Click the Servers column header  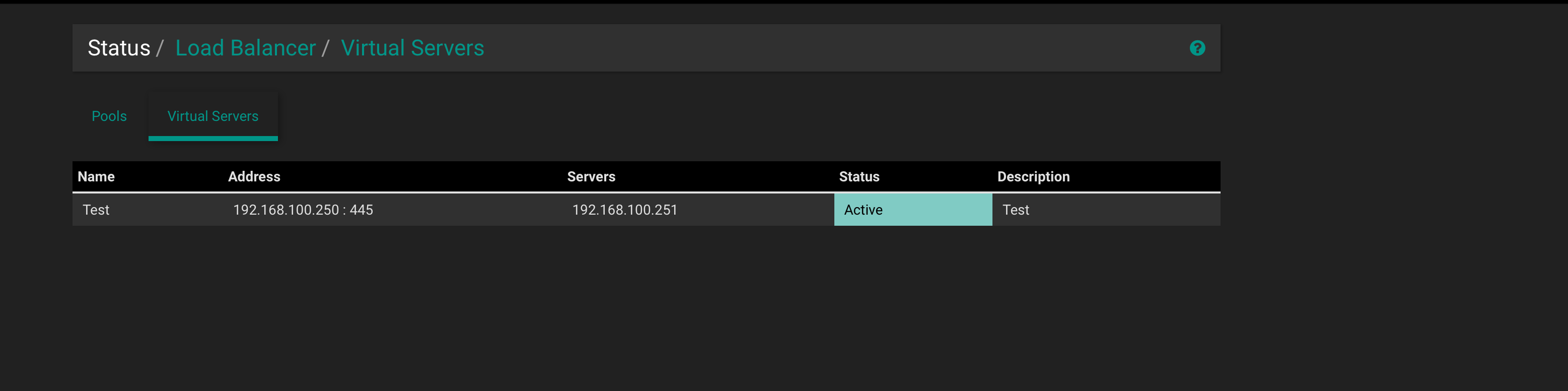pos(591,177)
